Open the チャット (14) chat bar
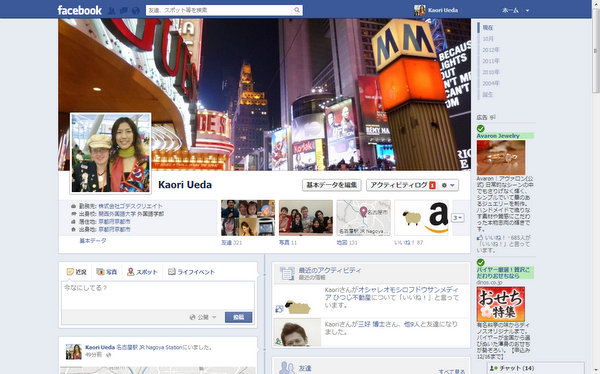The width and height of the screenshot is (600, 374). coord(536,368)
